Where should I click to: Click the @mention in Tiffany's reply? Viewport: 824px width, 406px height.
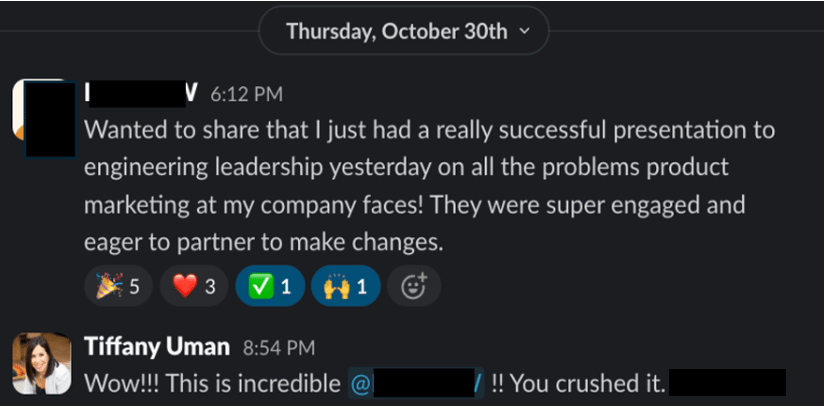[x=415, y=383]
